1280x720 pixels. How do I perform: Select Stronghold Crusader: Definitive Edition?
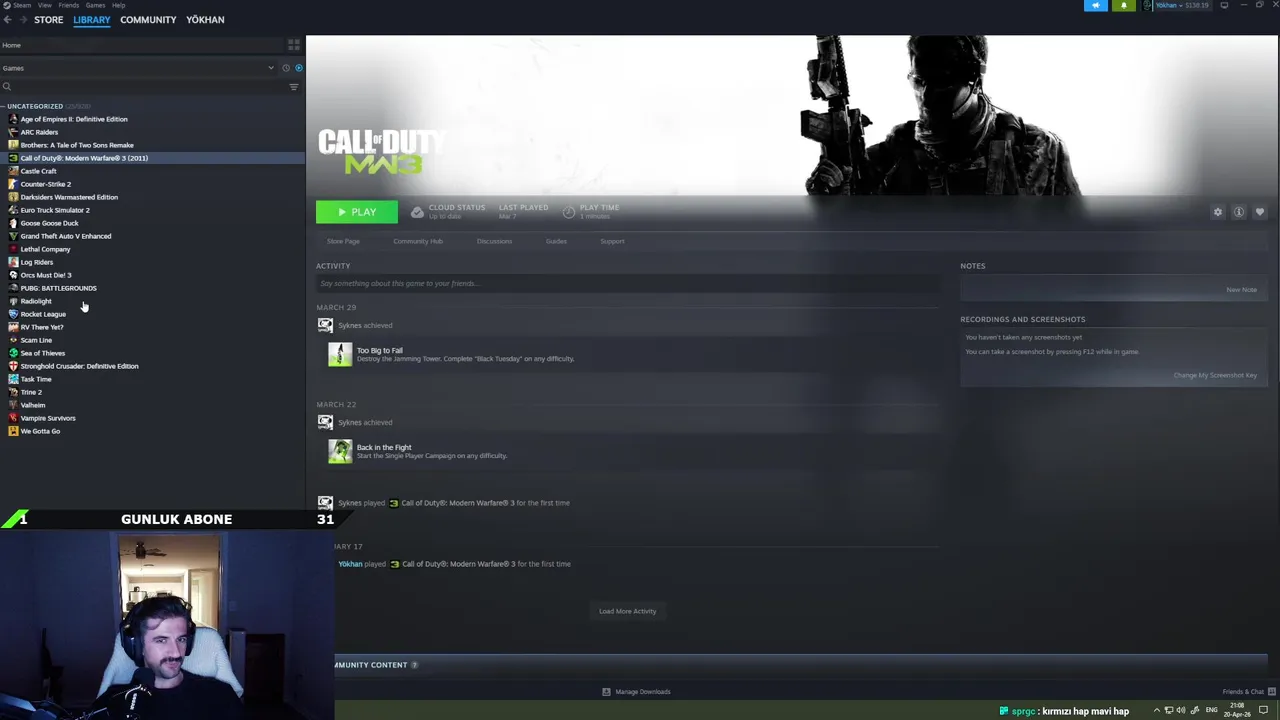79,366
